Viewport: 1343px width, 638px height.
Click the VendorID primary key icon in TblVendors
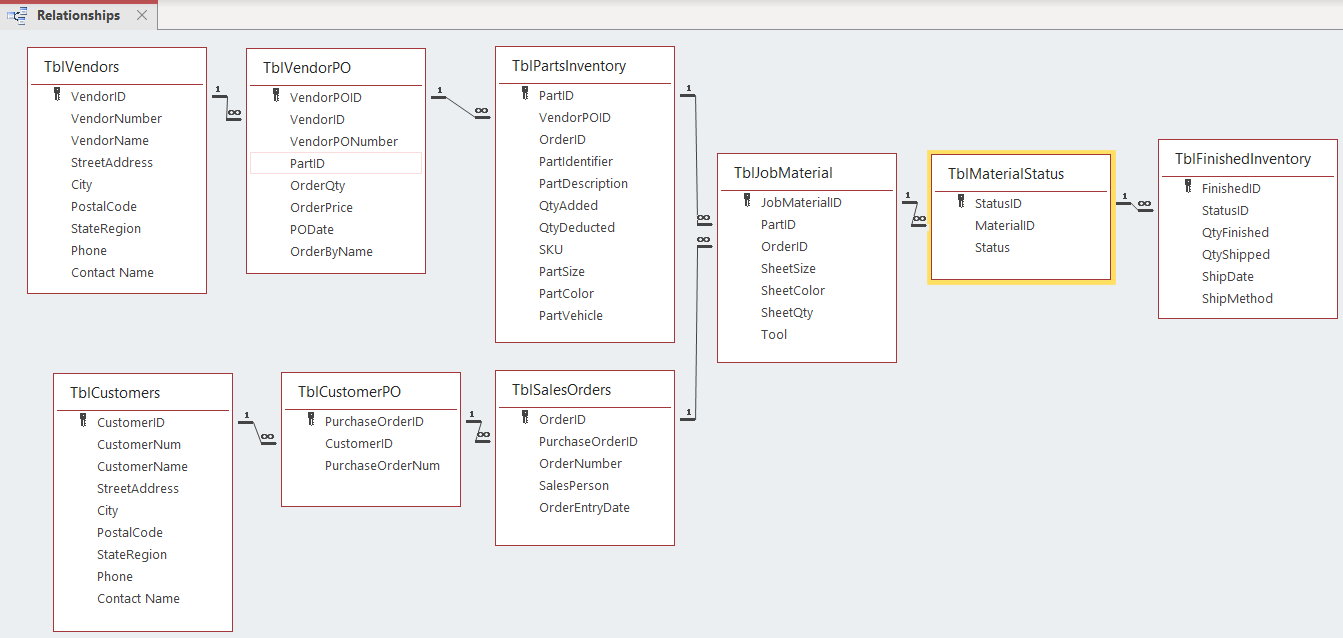point(57,96)
